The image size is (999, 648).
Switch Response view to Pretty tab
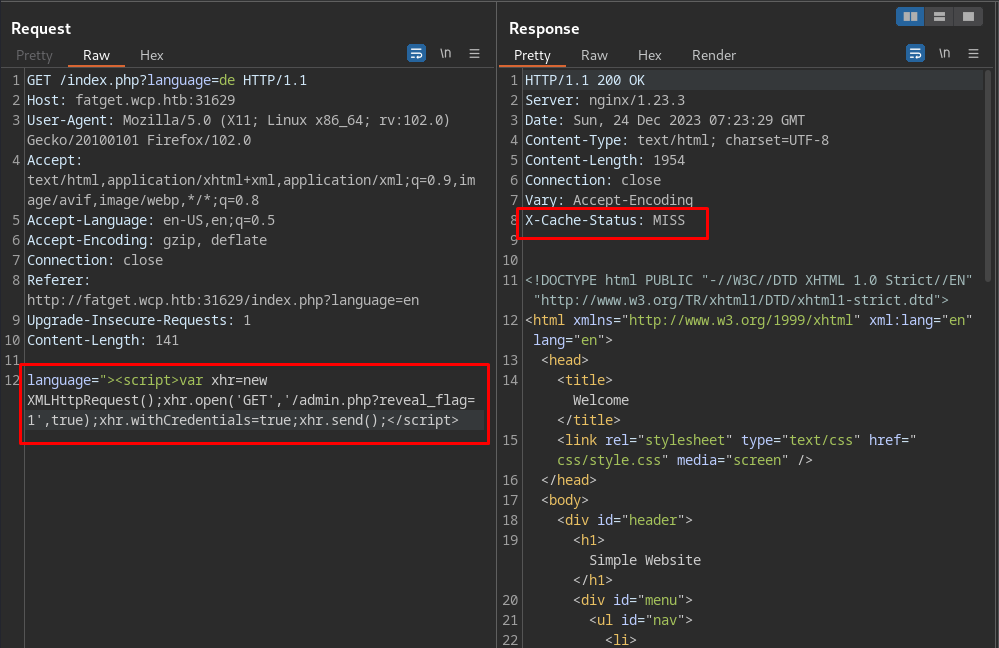point(532,55)
